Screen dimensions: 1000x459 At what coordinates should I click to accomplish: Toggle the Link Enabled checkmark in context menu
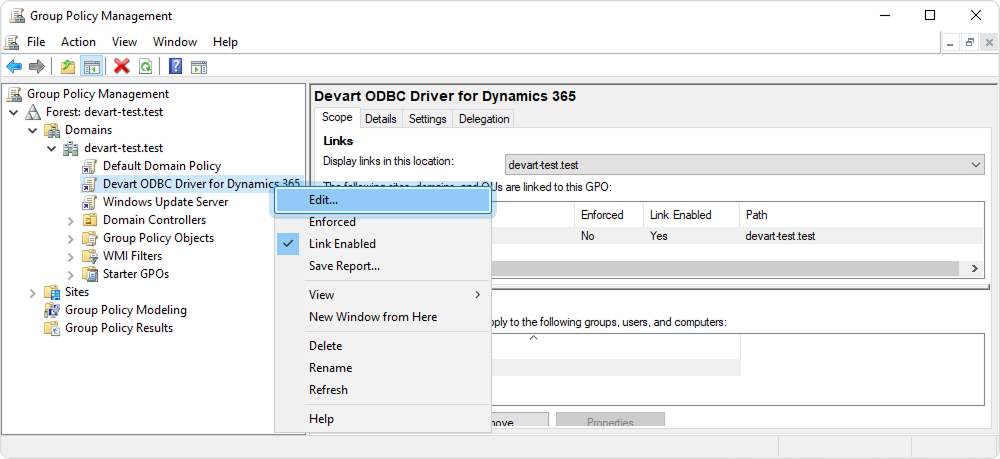pos(288,244)
